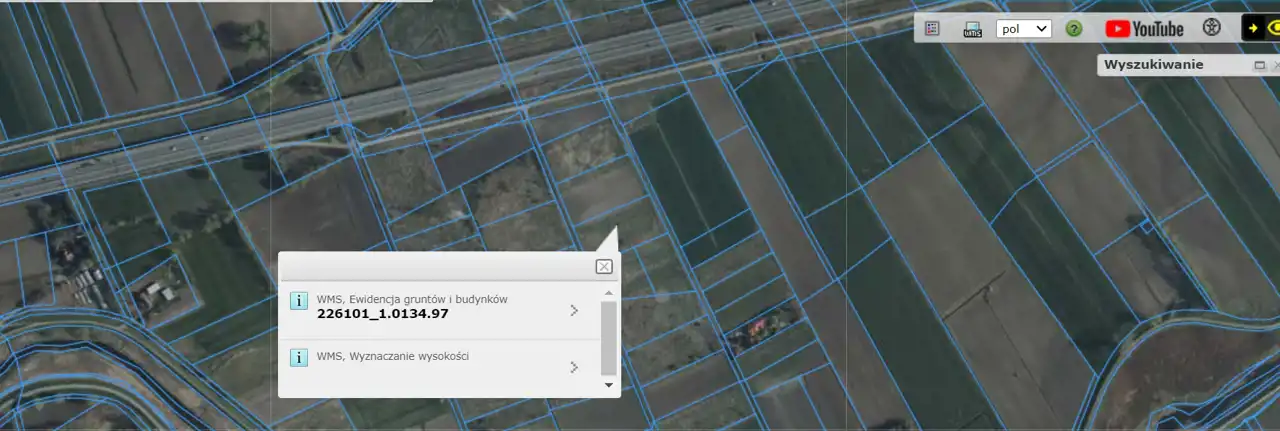Expand Ewidencja gruntów i budynków details arrow
Viewport: 1280px width, 431px height.
574,310
